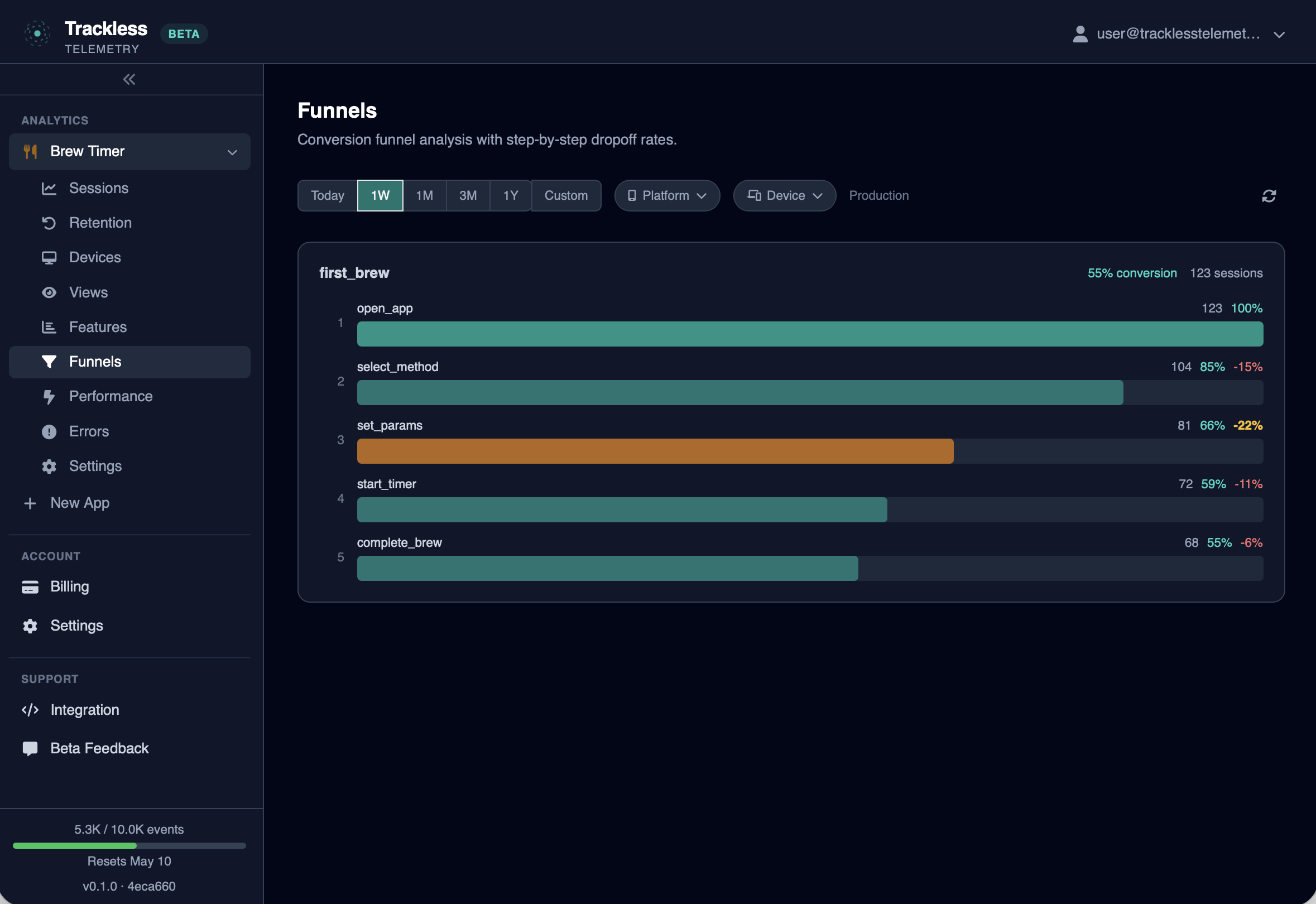Click the phone icon in Platform filter
1316x904 pixels.
pyautogui.click(x=632, y=195)
